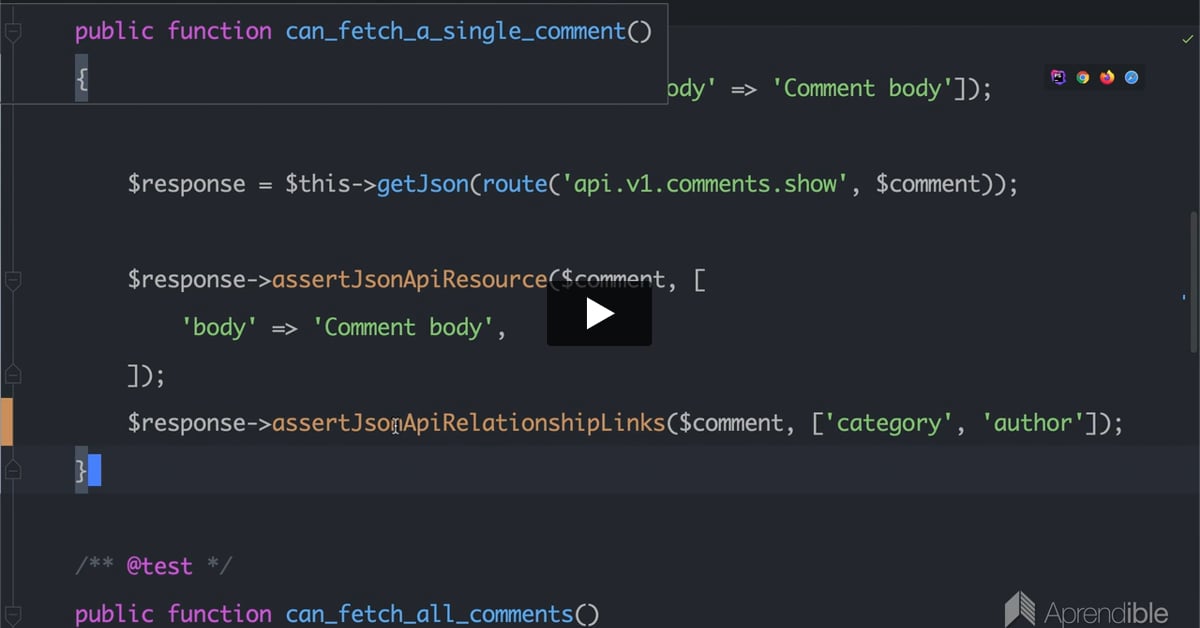Click the method name can_fetch_a_single_comment
Screen dimensions: 1200x628
click(455, 31)
